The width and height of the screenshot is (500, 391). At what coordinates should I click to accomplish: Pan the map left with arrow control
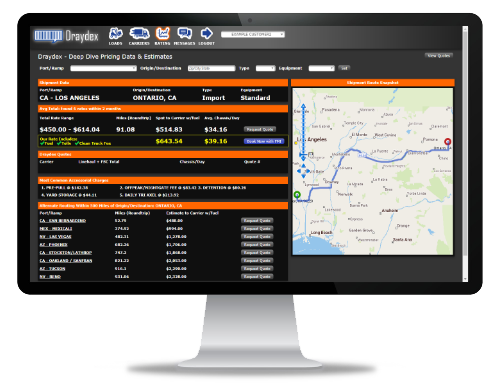point(299,171)
